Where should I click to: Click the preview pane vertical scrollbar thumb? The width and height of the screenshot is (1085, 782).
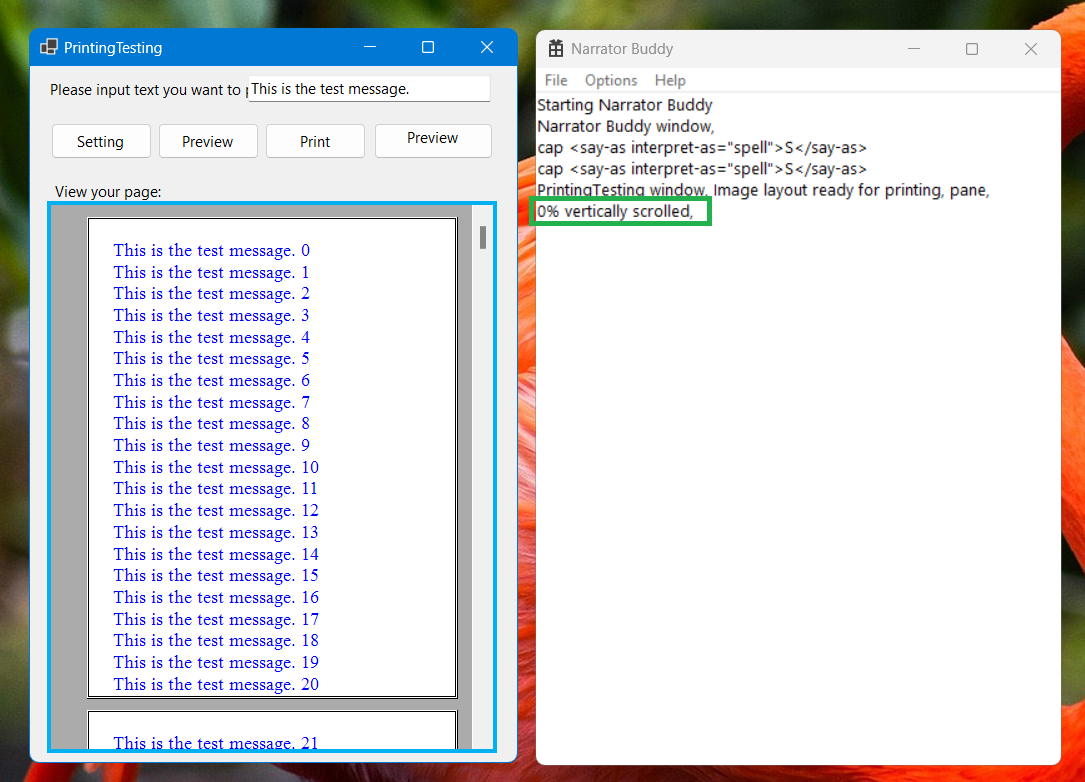point(482,238)
